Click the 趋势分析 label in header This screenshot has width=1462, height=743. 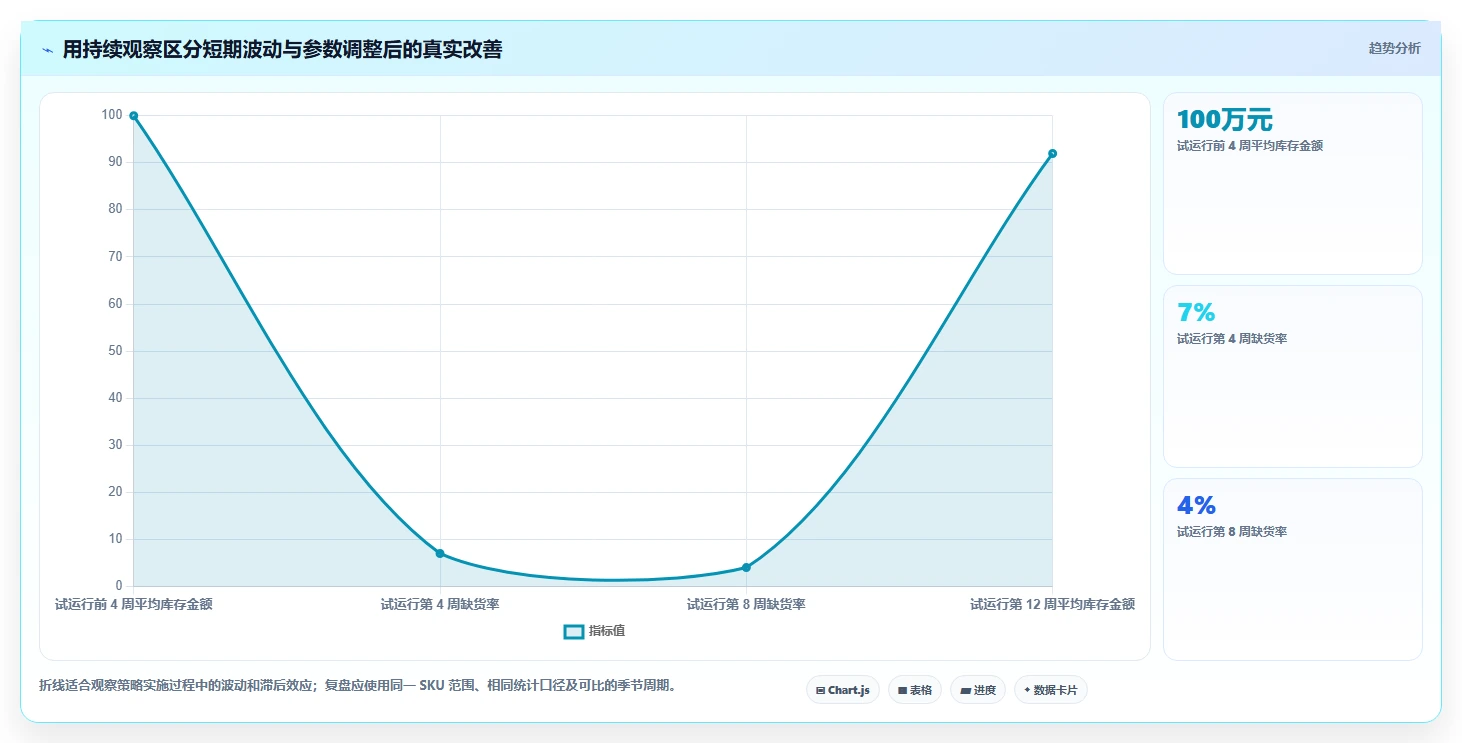tap(1394, 48)
